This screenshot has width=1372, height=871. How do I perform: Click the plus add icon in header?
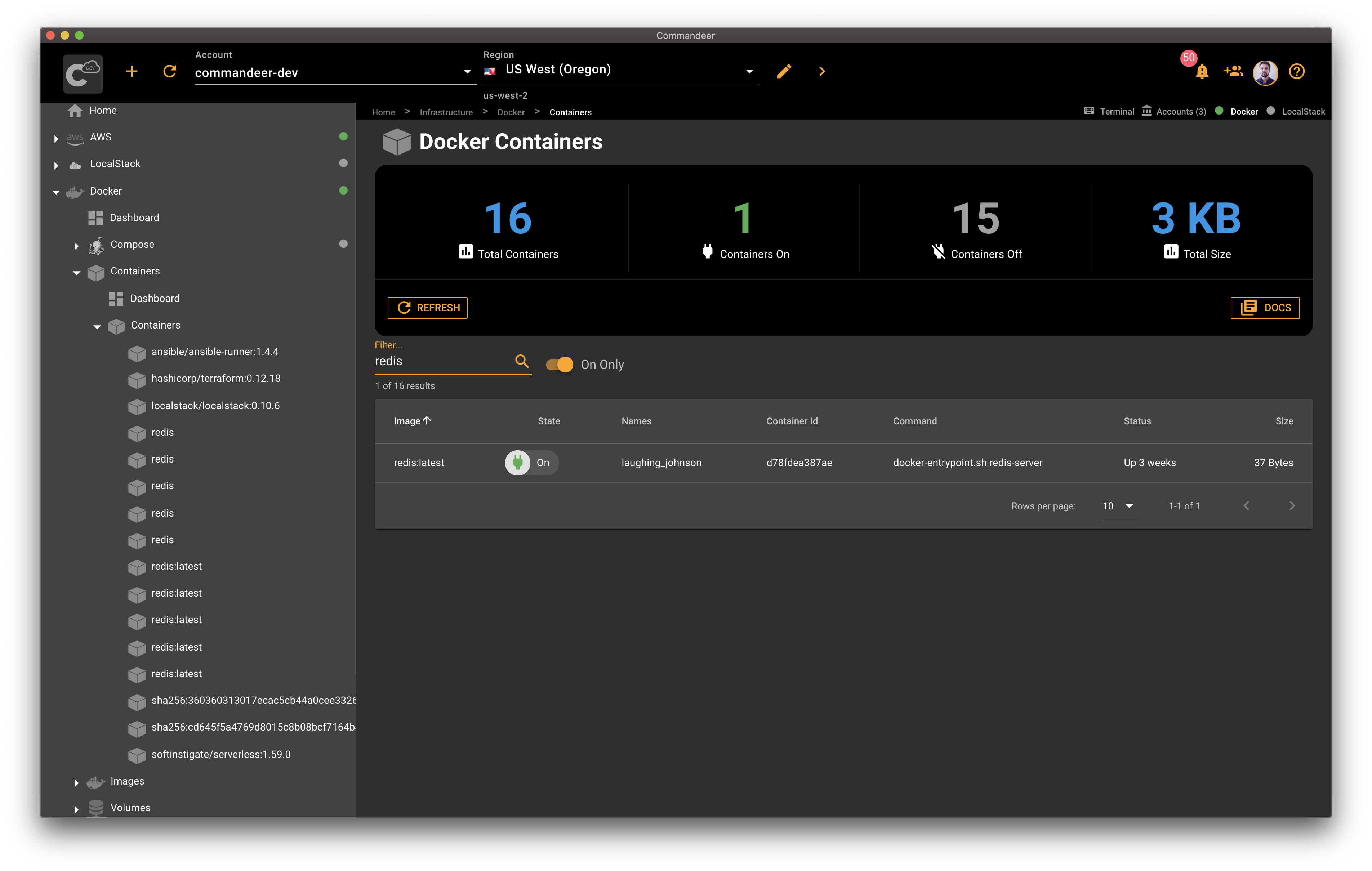[x=132, y=72]
